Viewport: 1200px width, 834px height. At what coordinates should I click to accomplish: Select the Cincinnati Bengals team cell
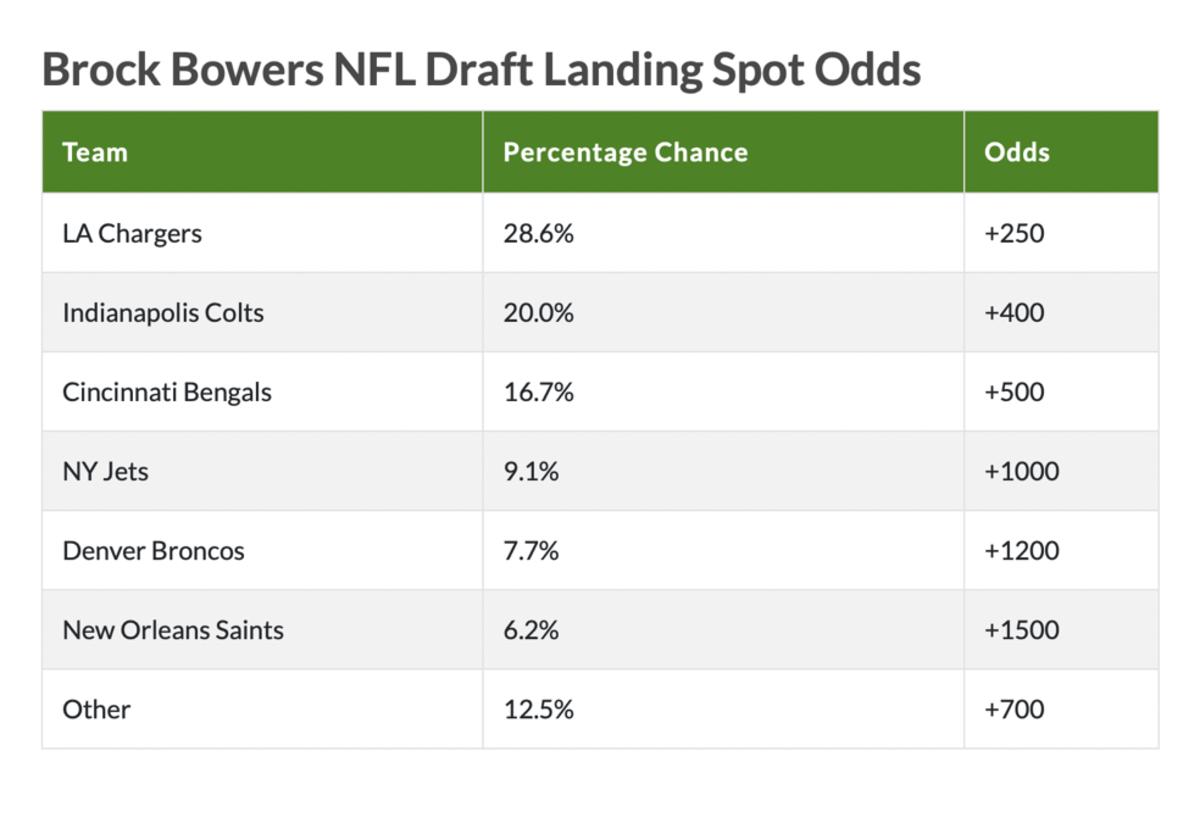[262, 392]
